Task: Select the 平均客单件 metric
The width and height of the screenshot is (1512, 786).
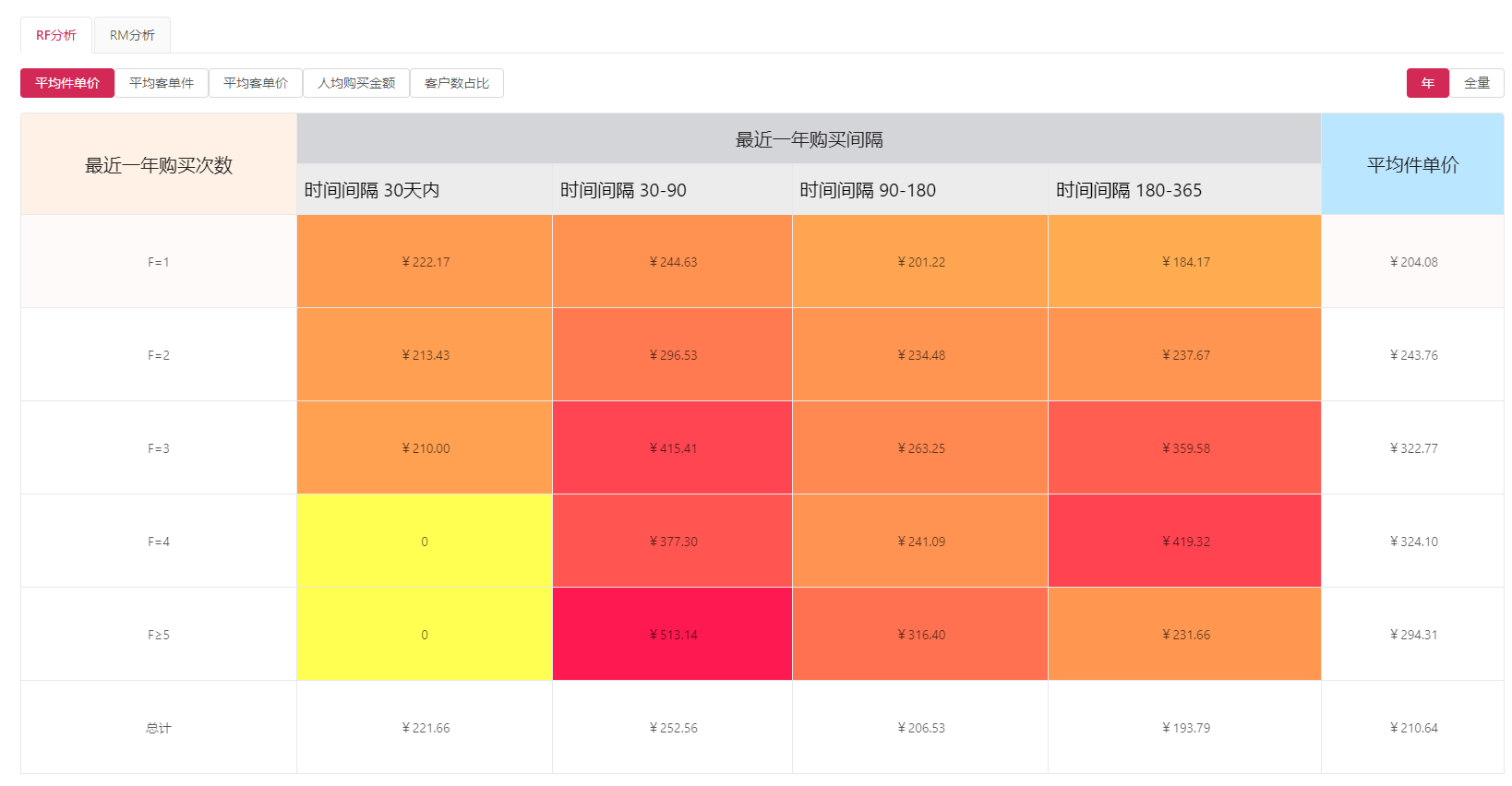Action: coord(162,83)
